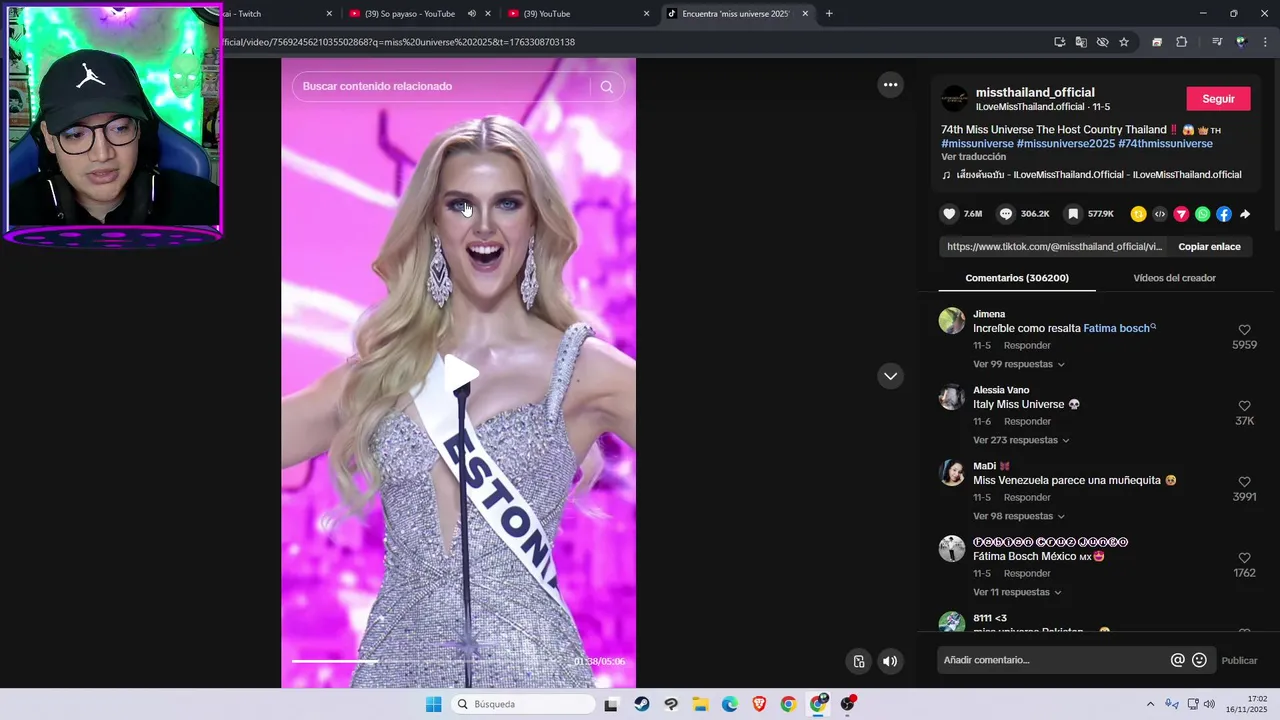Open Chrome three-dot menu
The height and width of the screenshot is (720, 1280).
tap(1266, 42)
